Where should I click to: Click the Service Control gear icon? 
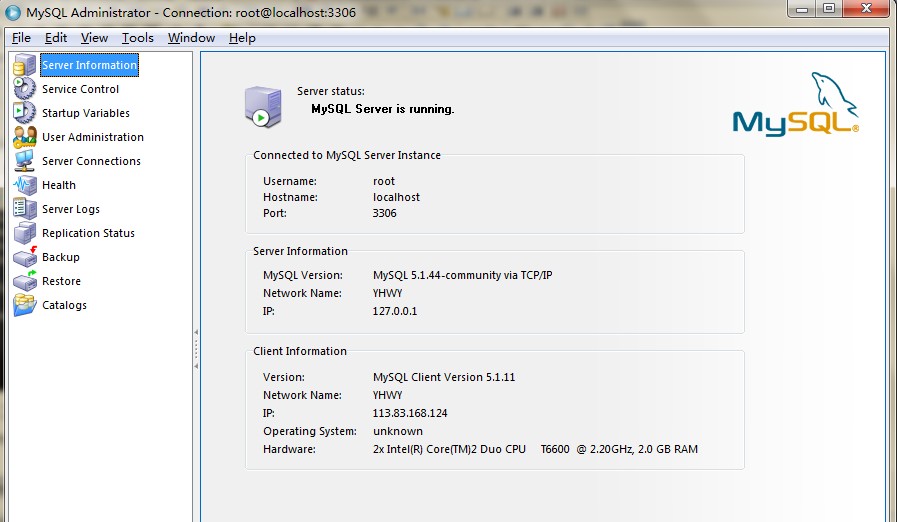[24, 89]
